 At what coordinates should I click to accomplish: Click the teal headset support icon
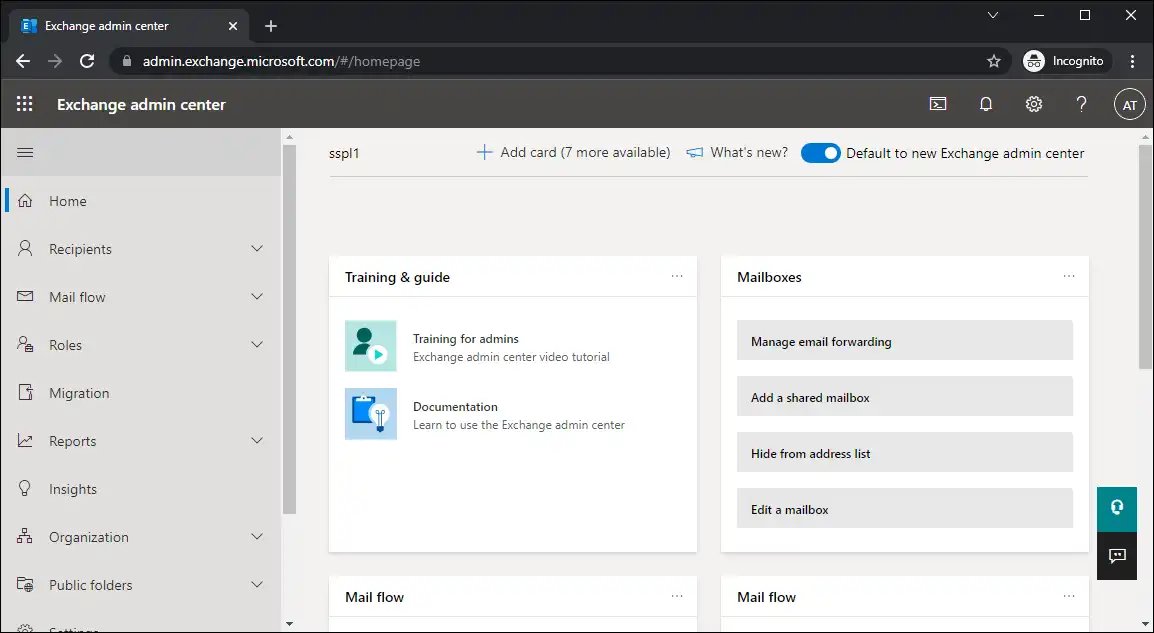pyautogui.click(x=1117, y=507)
